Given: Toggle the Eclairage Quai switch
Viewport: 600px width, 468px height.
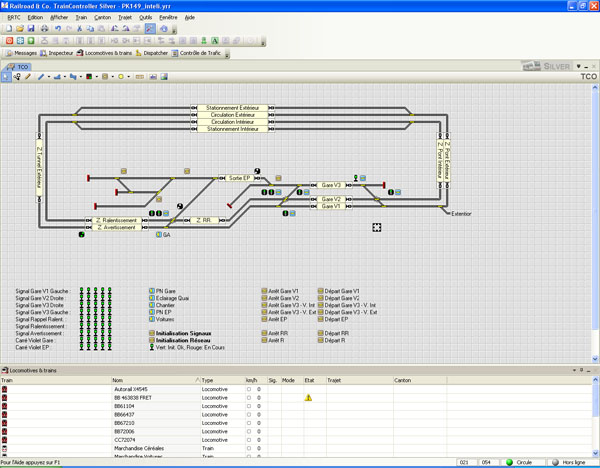Looking at the screenshot, I should pyautogui.click(x=152, y=298).
